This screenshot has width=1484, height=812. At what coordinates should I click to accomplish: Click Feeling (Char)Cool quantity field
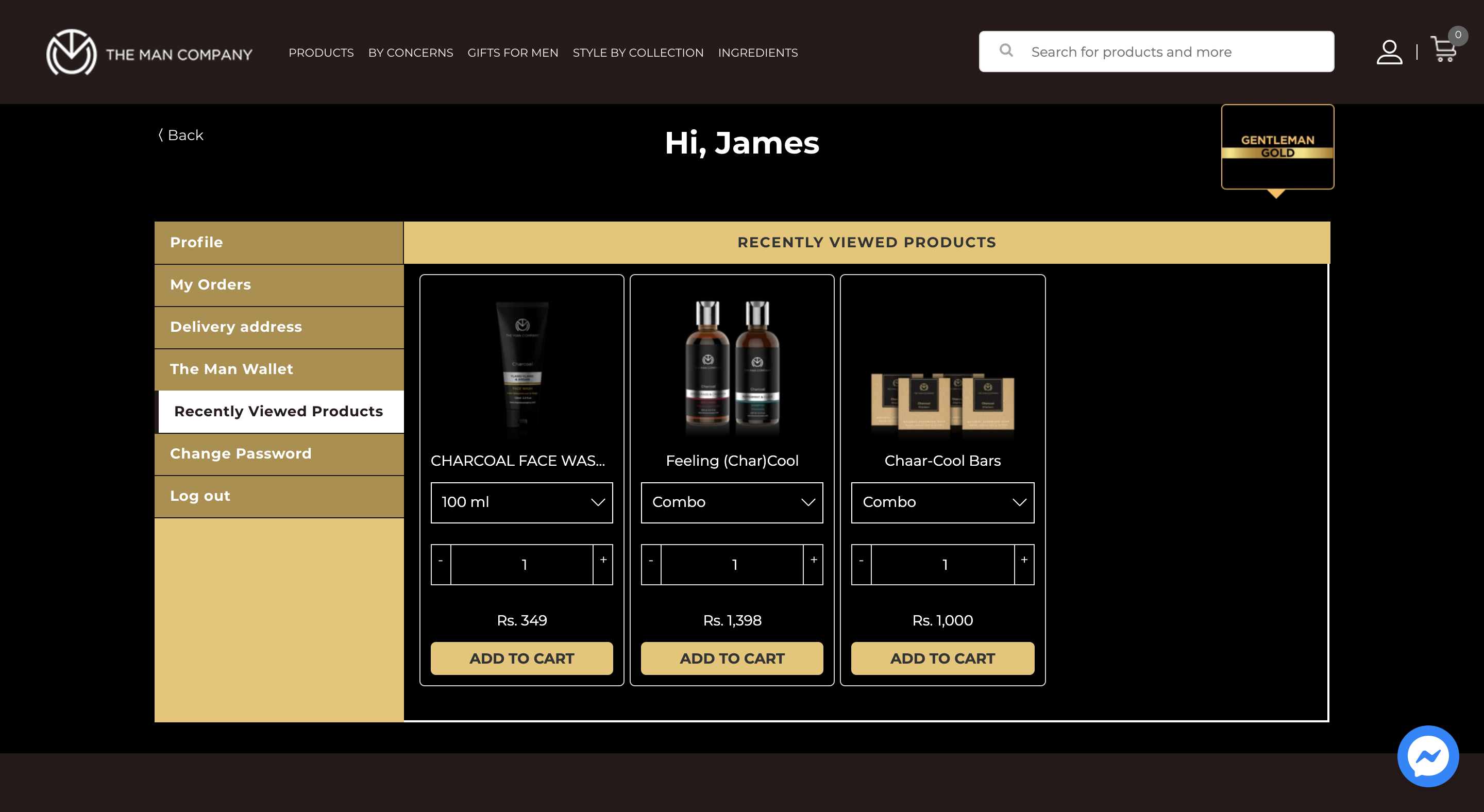point(732,564)
